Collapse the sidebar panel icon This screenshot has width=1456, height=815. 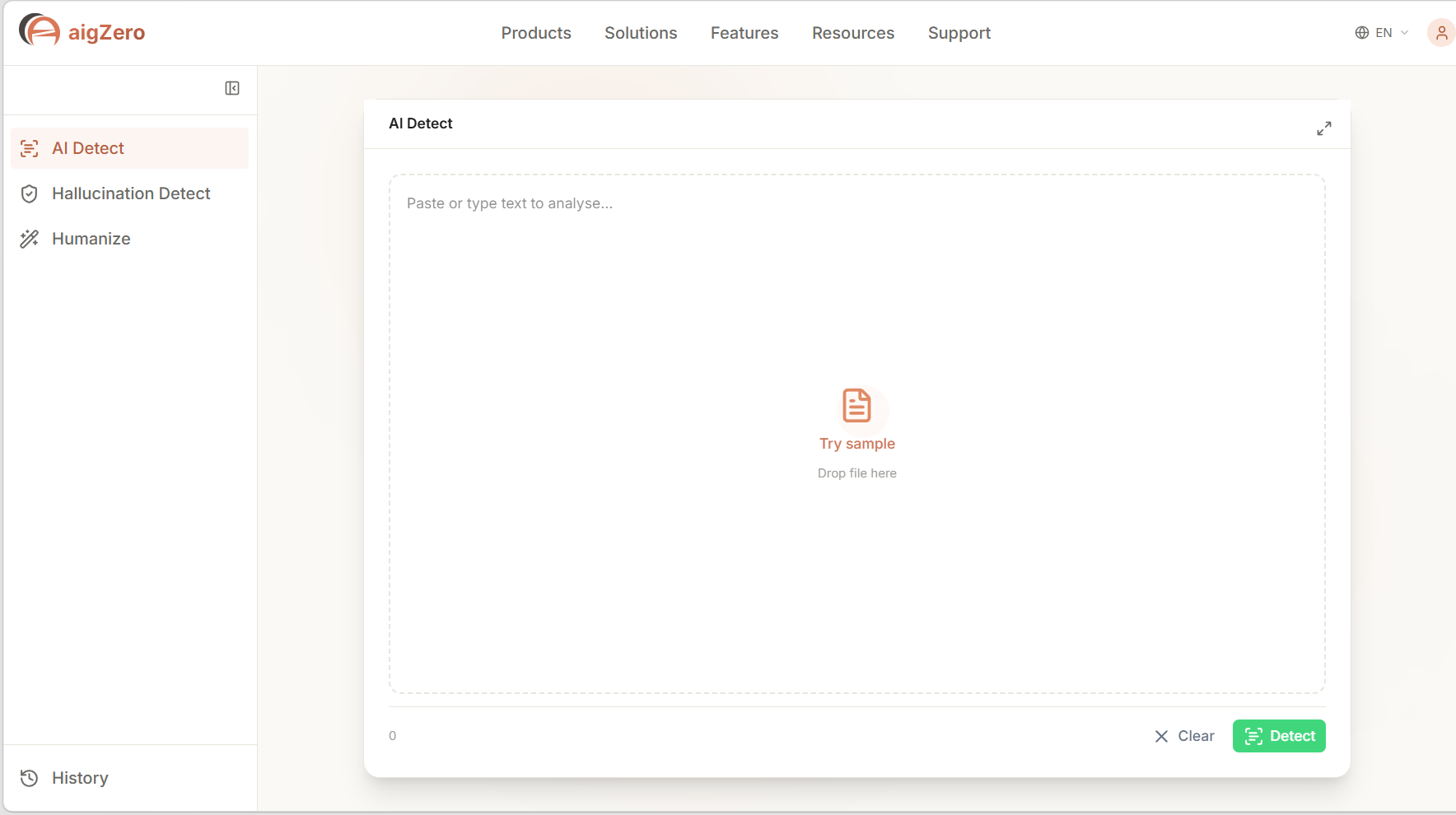tap(232, 88)
